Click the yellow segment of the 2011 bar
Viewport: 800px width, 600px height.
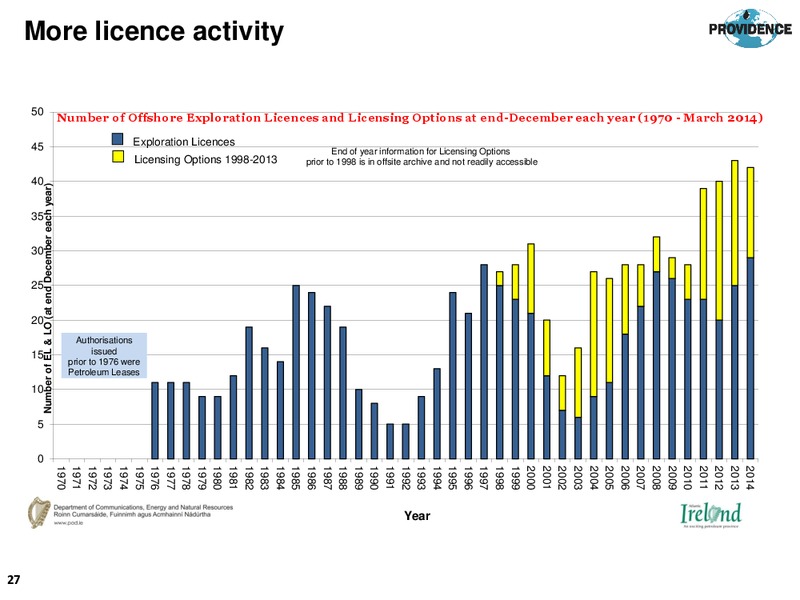pyautogui.click(x=704, y=244)
